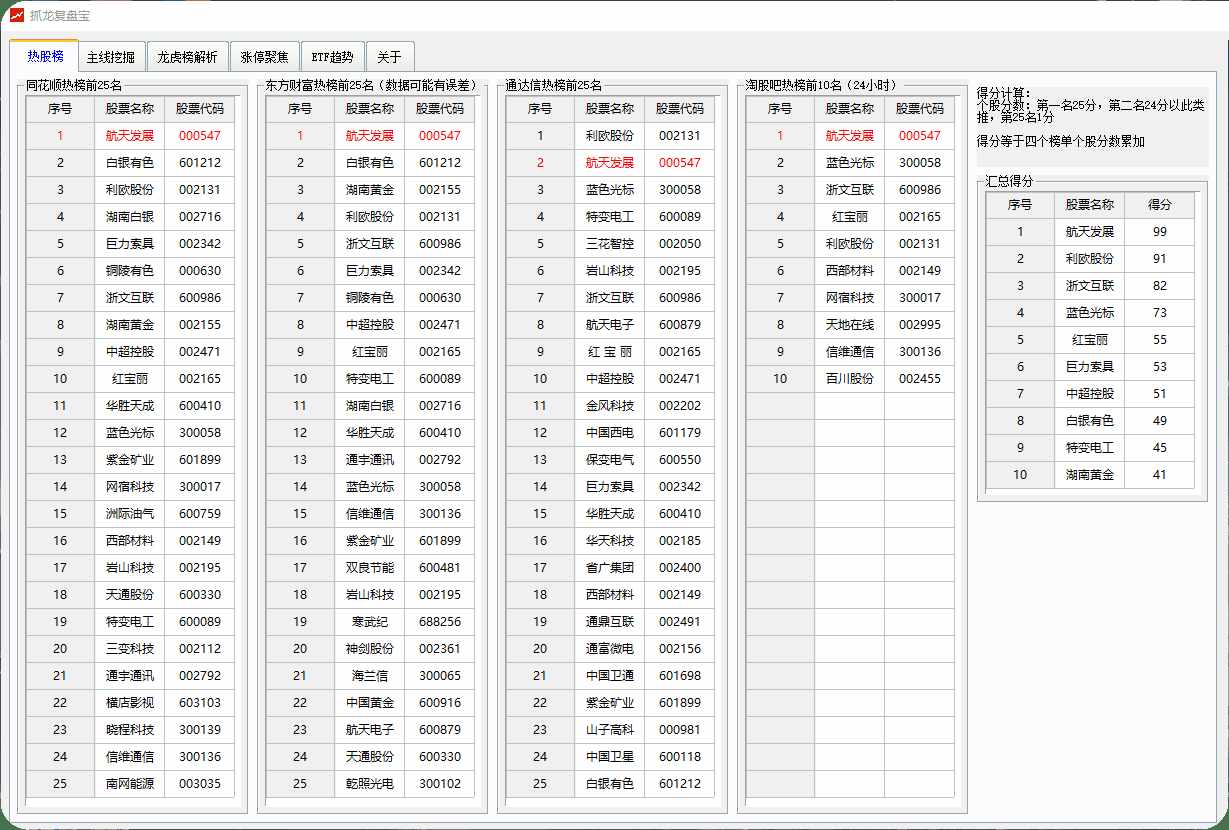This screenshot has height=830, width=1229.
Task: Go to the 关于 tab
Action: point(389,57)
